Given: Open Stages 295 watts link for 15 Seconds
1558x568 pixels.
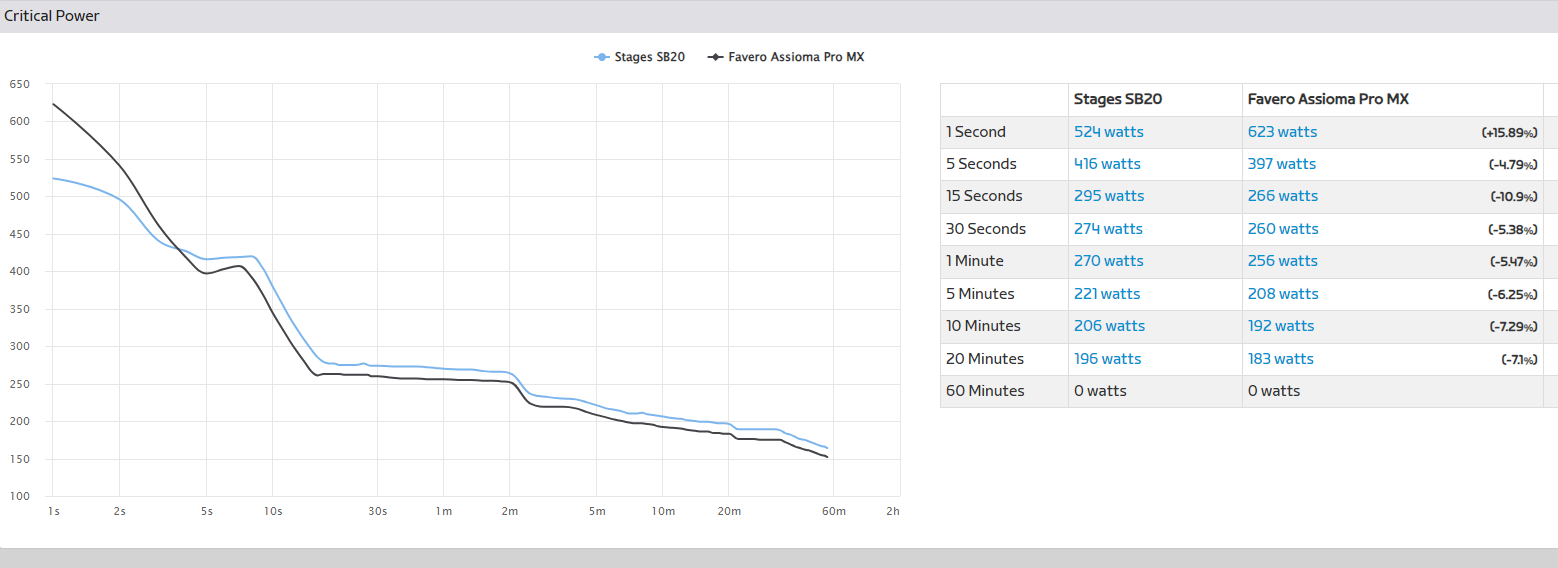Looking at the screenshot, I should [x=1109, y=196].
